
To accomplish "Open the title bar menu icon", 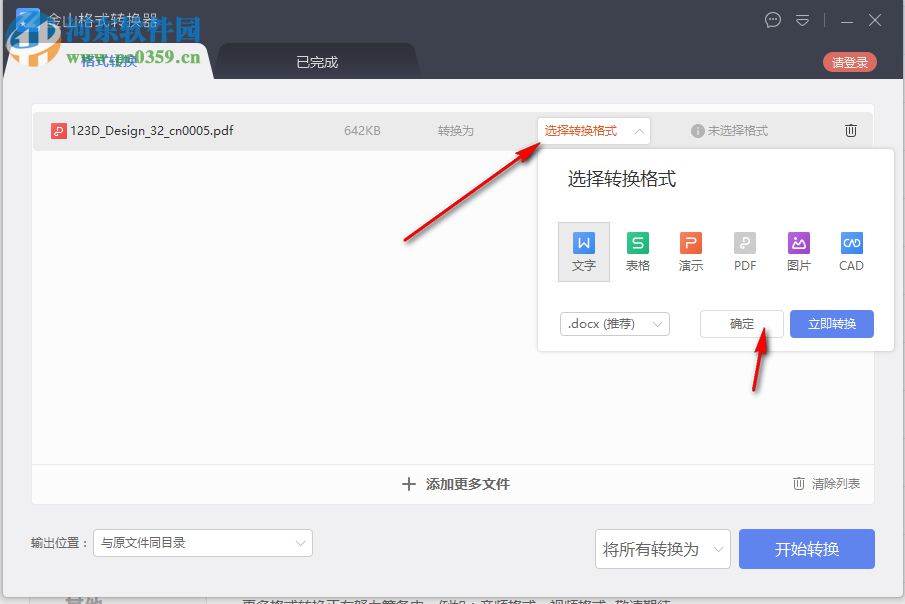I will 802,21.
